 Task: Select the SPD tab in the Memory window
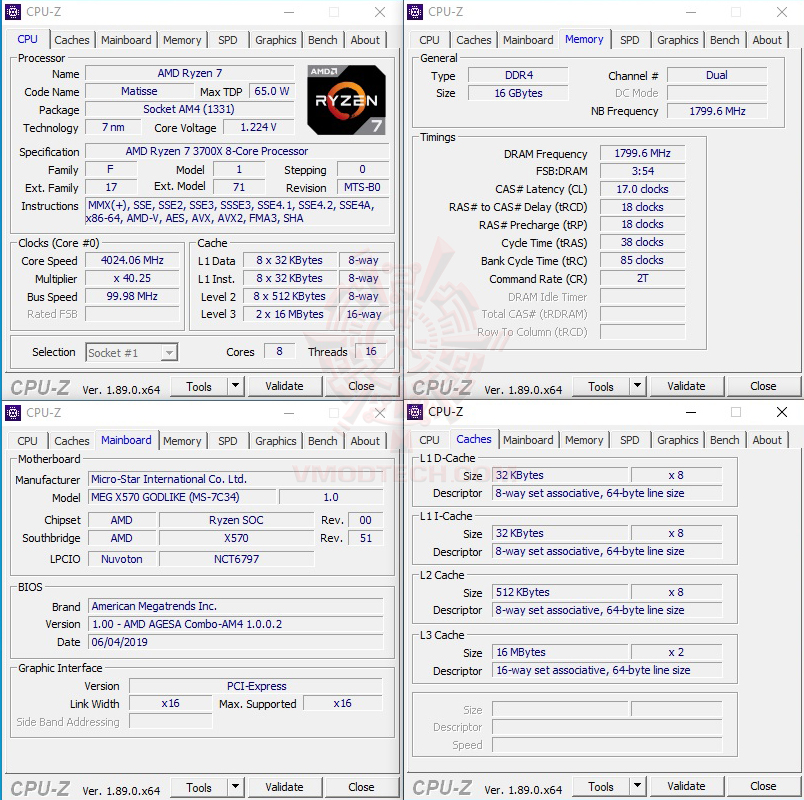click(630, 40)
